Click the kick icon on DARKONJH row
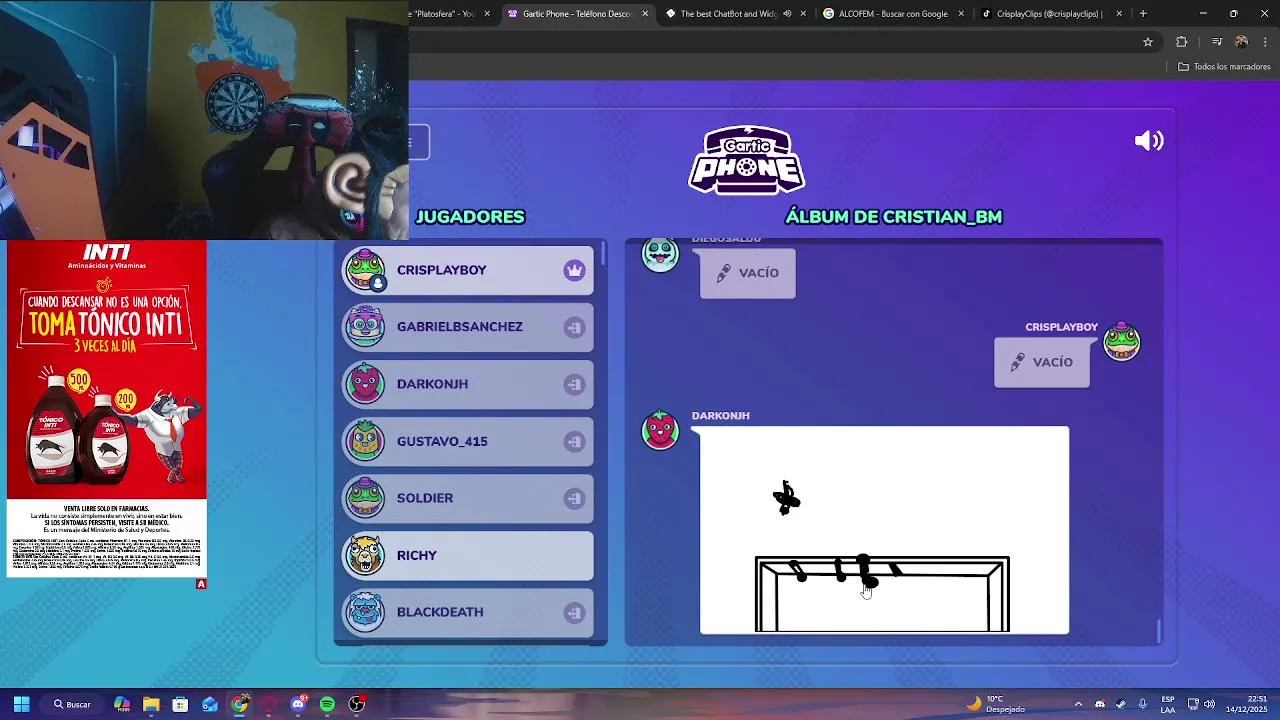Viewport: 1280px width, 720px height. pos(574,384)
